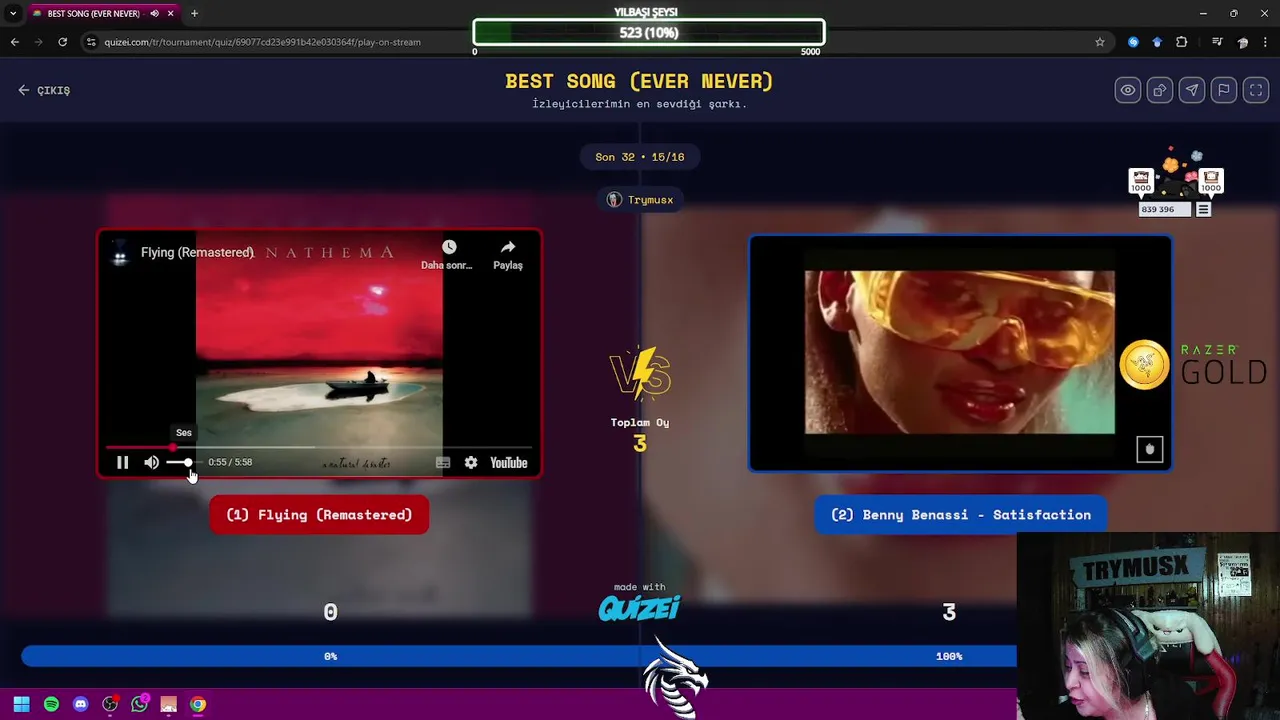Screen dimensions: 1280x720
Task: Click the left 1000 cake badge
Action: (x=1141, y=182)
